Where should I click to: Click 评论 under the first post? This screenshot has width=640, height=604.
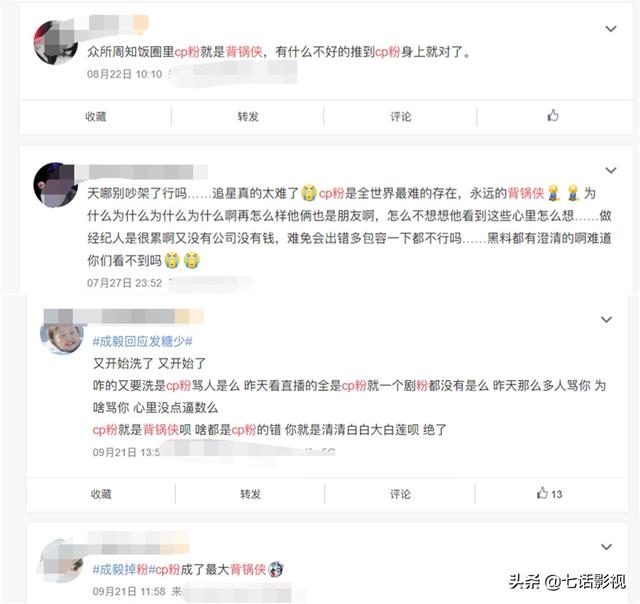(400, 117)
